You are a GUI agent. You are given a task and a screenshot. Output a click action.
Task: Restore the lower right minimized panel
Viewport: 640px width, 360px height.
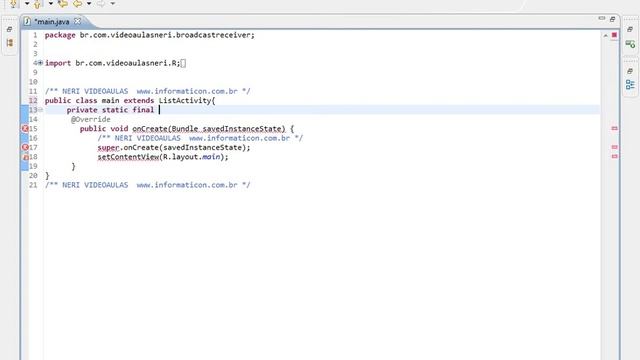(x=630, y=71)
